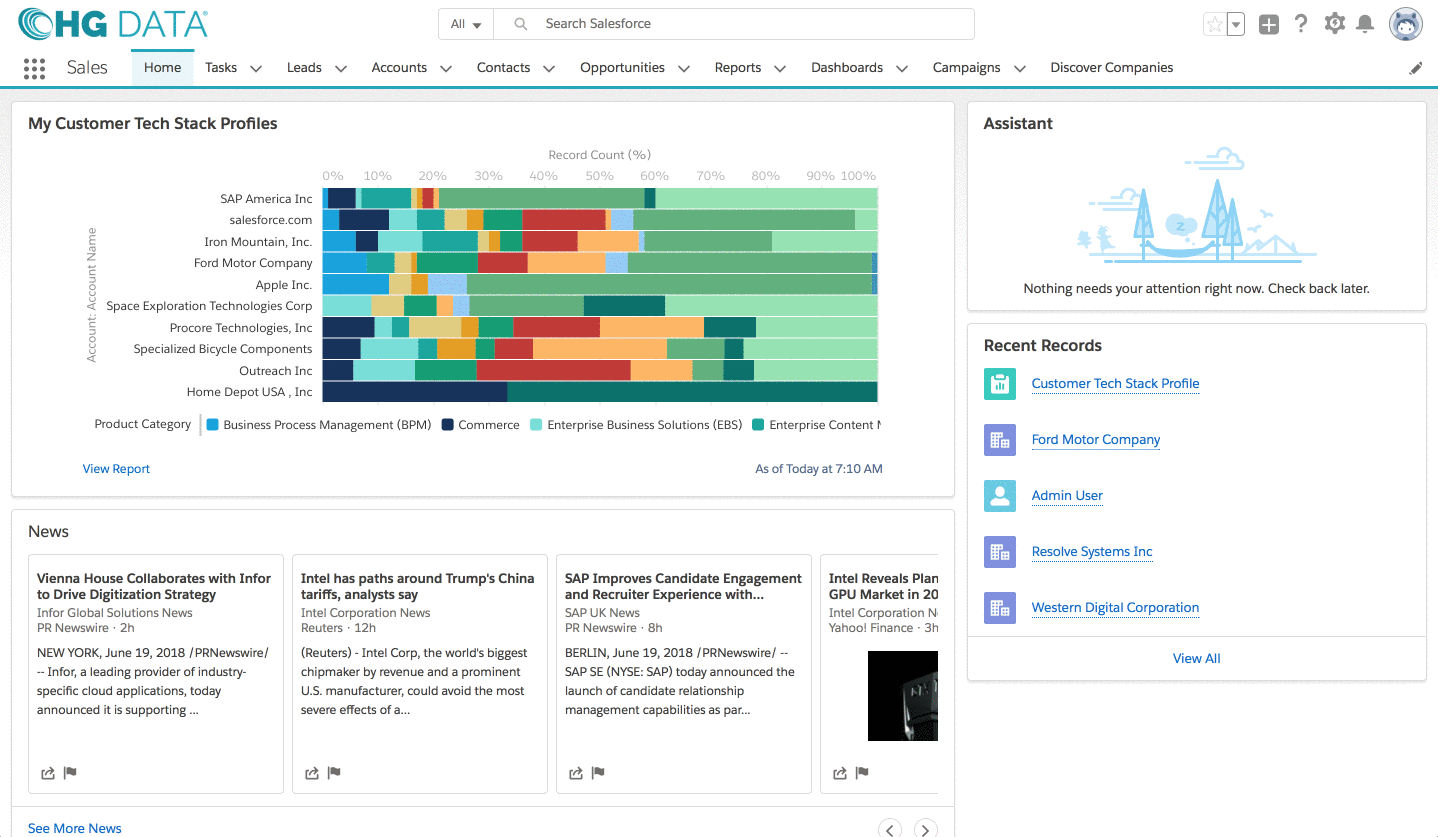Expand the Campaigns tab dropdown arrow

(1020, 69)
